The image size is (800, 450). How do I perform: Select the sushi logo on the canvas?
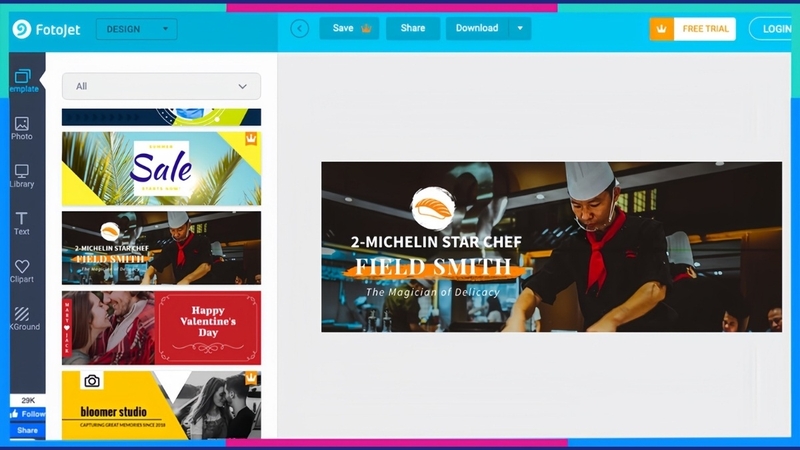pyautogui.click(x=433, y=208)
